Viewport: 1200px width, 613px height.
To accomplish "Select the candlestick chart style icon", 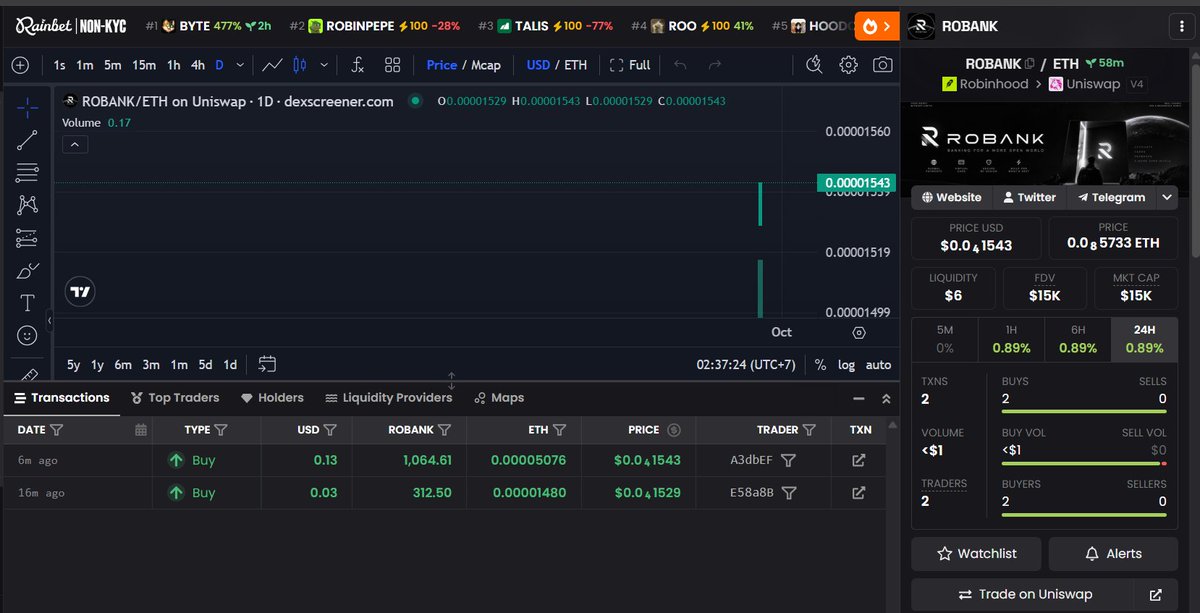I will click(x=299, y=65).
